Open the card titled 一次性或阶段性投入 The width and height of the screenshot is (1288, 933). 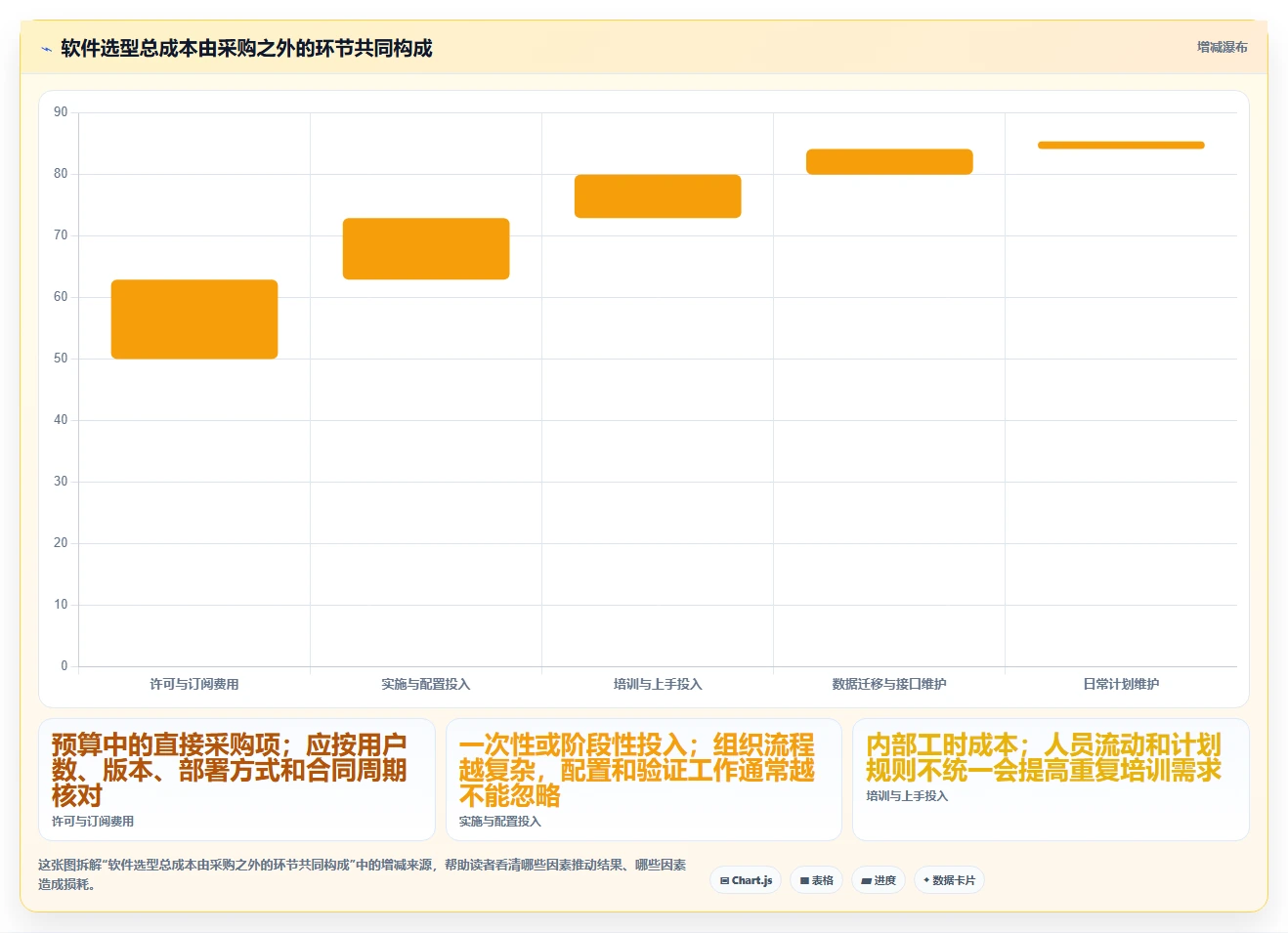coord(644,780)
